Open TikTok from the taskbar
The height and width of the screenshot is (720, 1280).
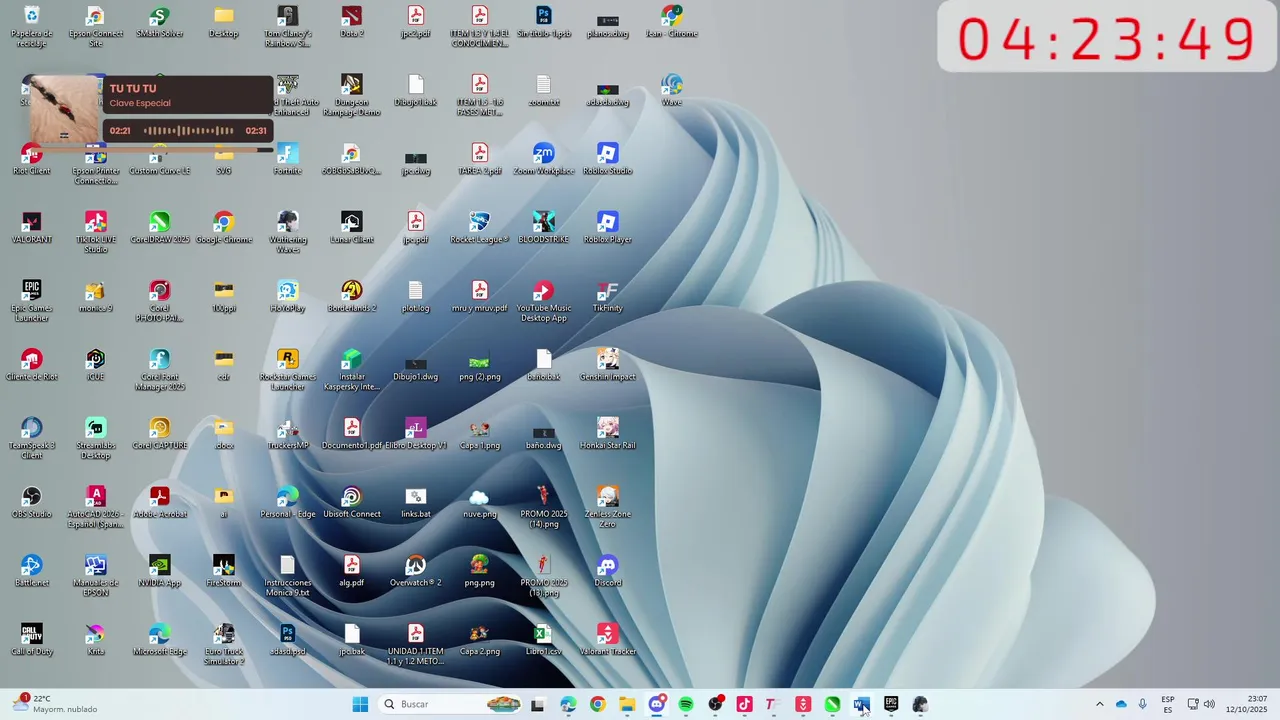pos(744,704)
